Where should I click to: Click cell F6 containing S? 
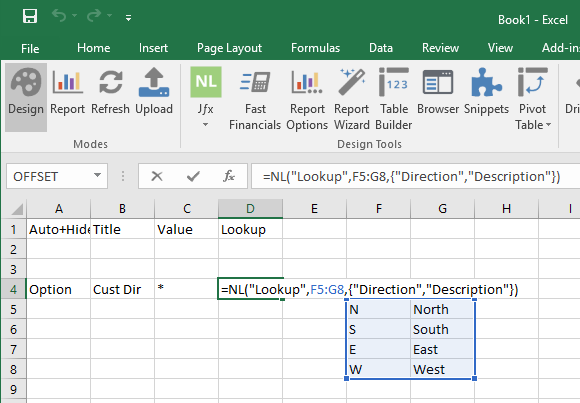click(x=378, y=329)
